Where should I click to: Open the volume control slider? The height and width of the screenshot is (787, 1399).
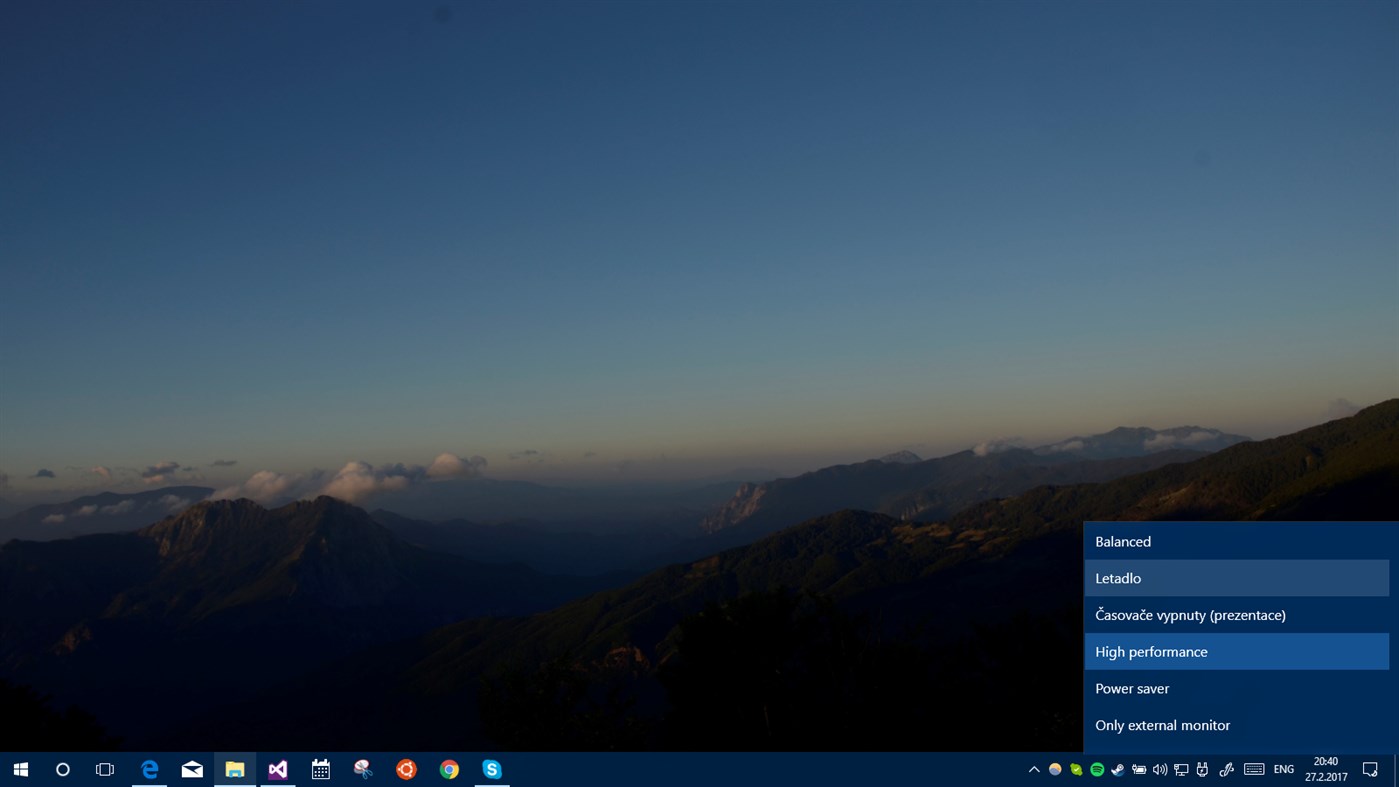pyautogui.click(x=1159, y=769)
